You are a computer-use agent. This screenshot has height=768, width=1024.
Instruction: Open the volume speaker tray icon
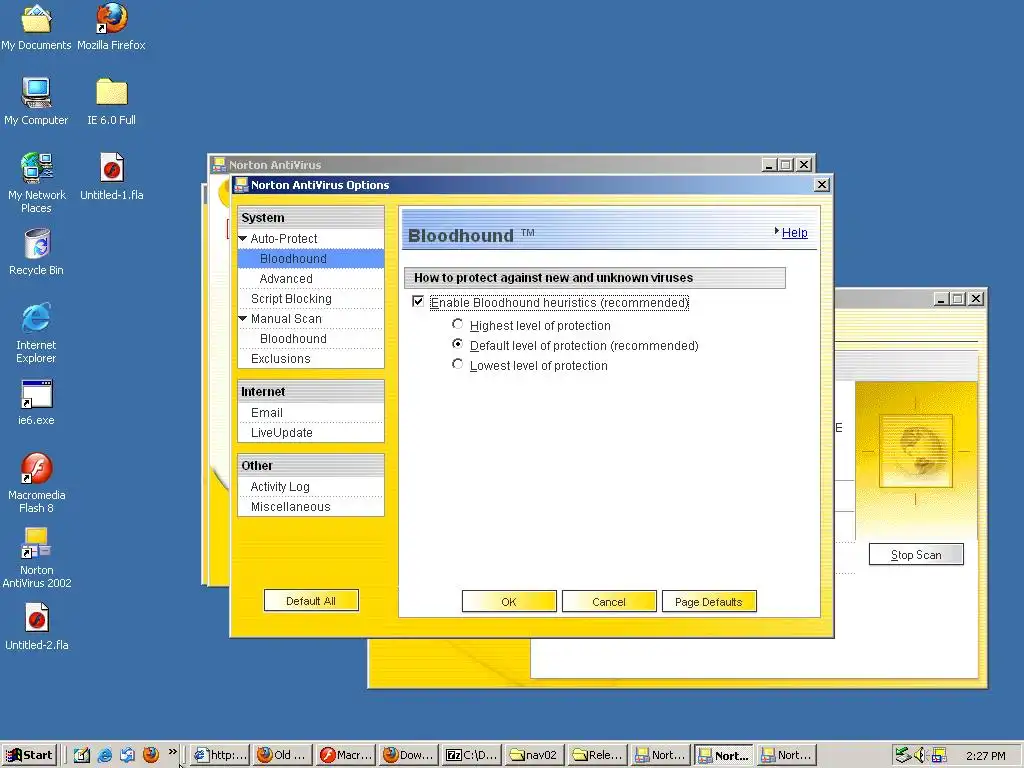coord(920,755)
